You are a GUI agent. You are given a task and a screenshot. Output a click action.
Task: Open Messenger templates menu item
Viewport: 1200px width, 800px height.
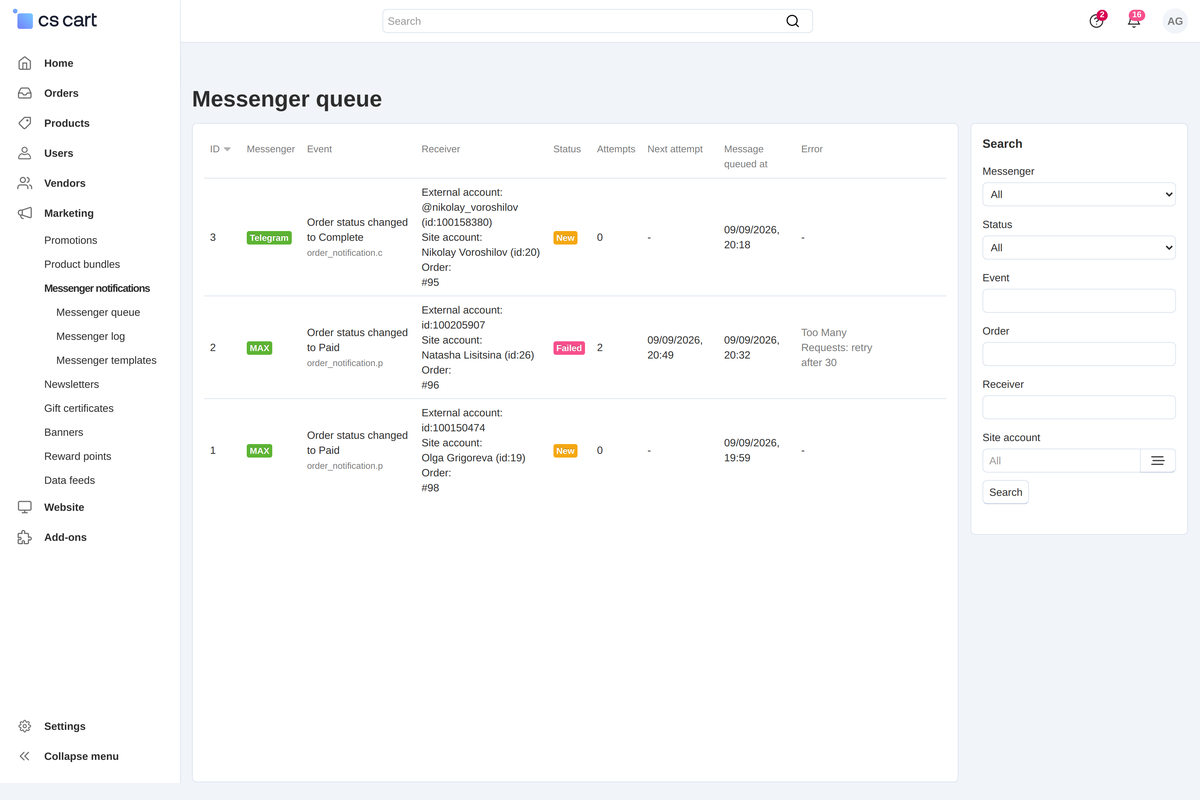[x=106, y=360]
